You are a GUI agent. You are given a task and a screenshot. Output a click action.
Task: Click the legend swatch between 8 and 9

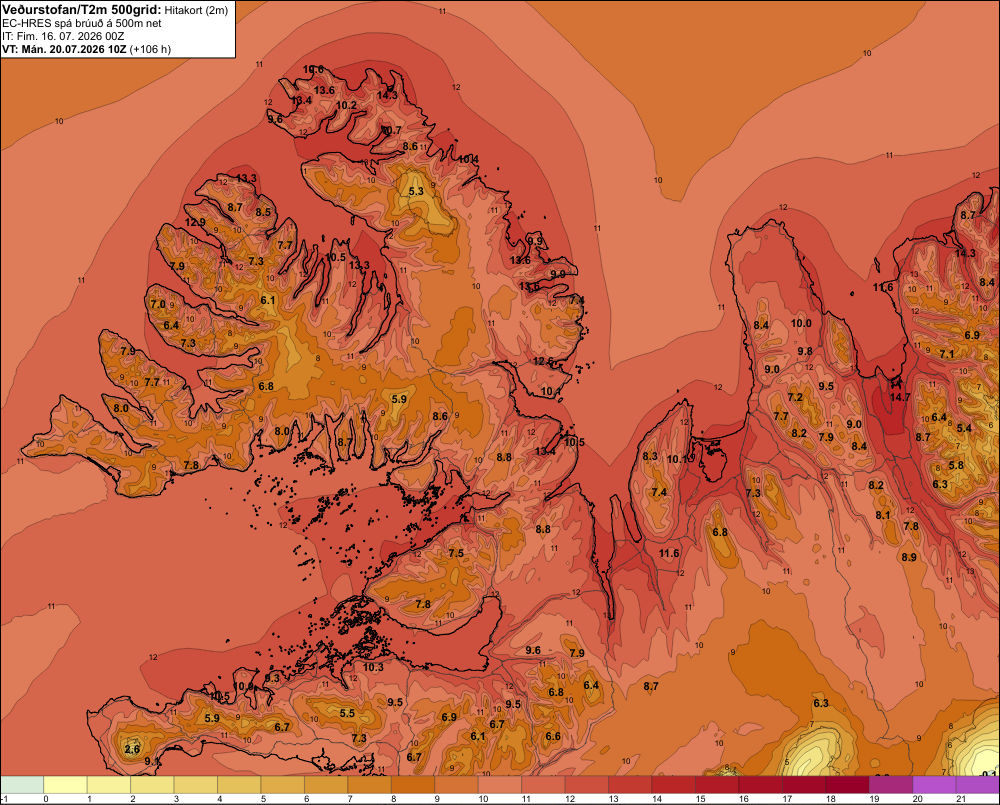(413, 784)
